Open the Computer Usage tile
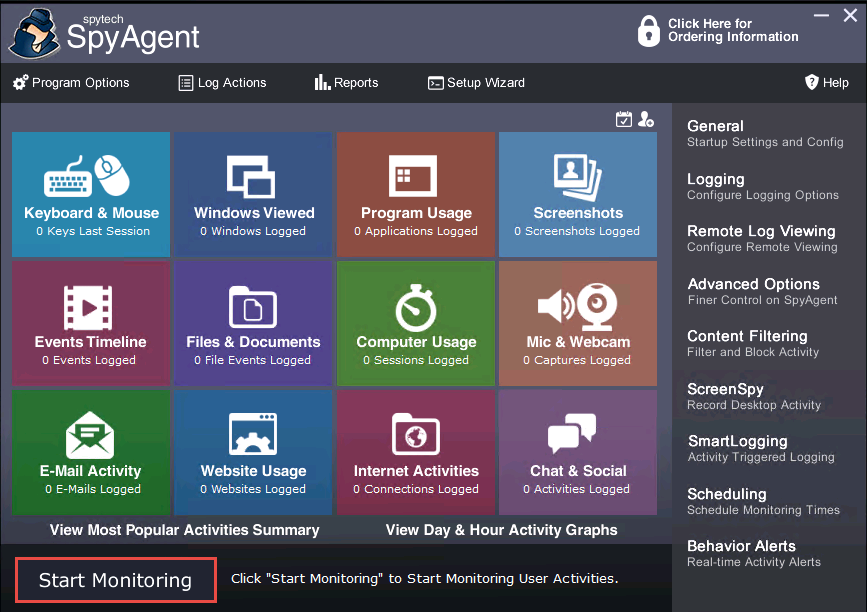The image size is (867, 612). pyautogui.click(x=416, y=323)
